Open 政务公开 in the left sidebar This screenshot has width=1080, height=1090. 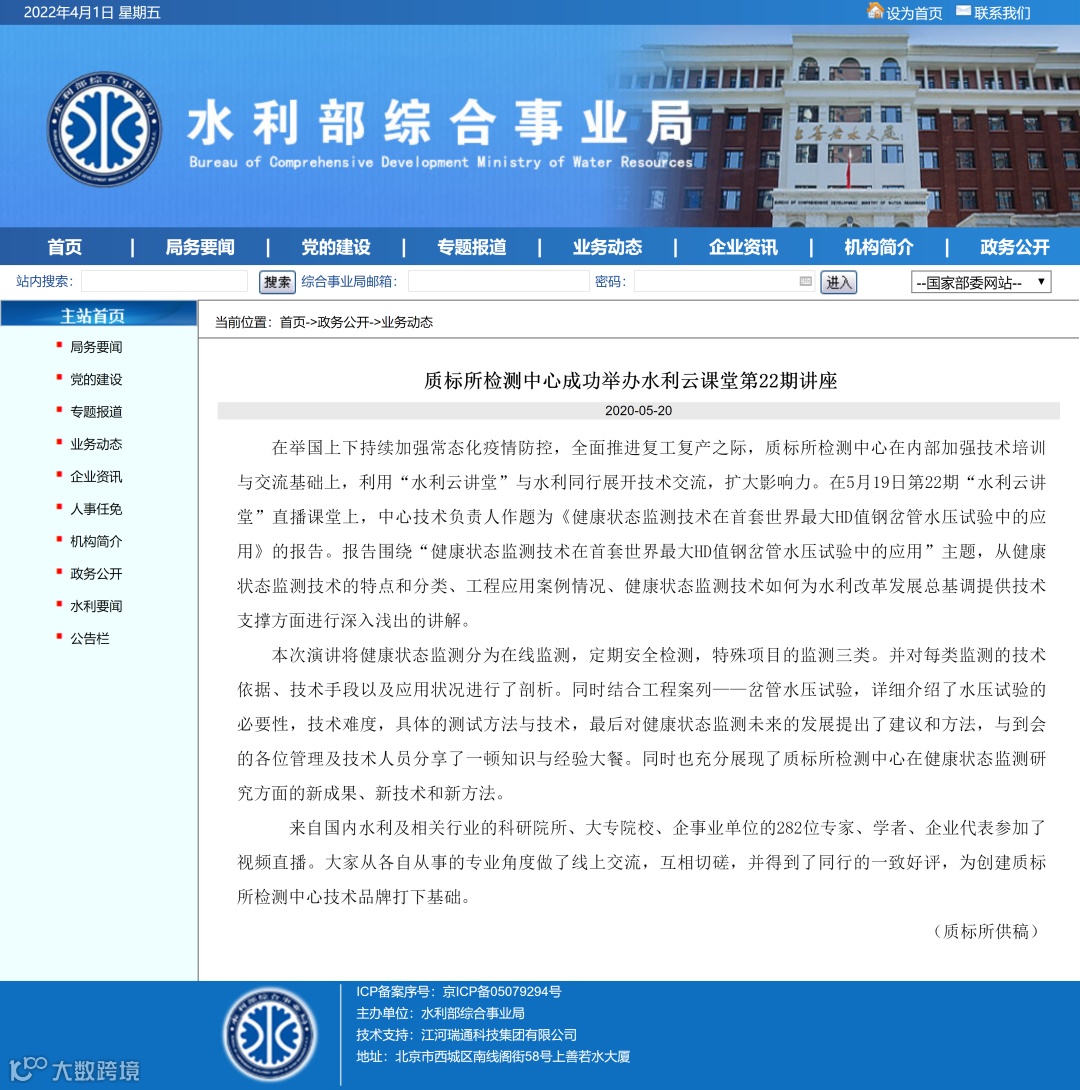click(96, 574)
